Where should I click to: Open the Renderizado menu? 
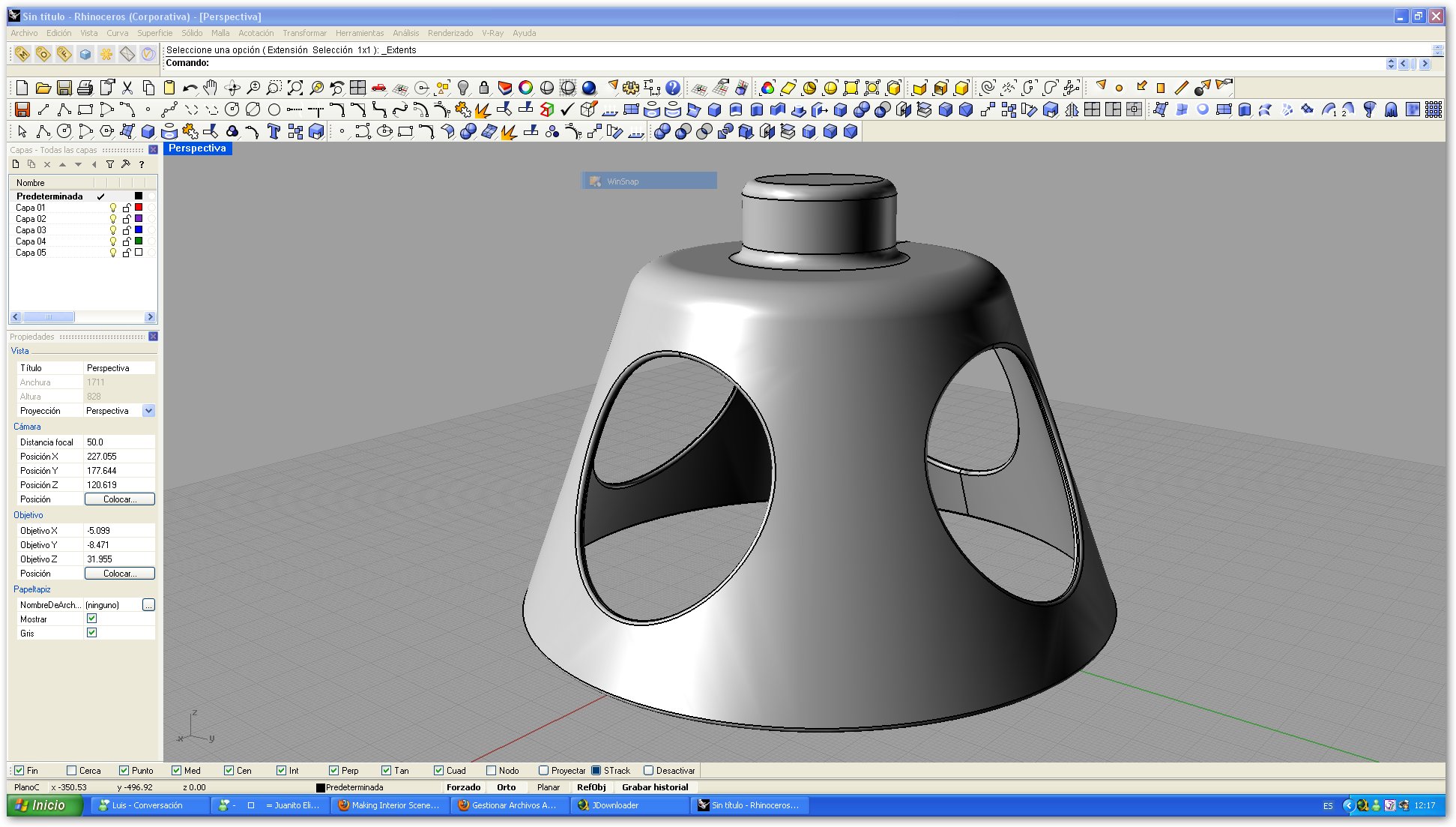(x=450, y=33)
